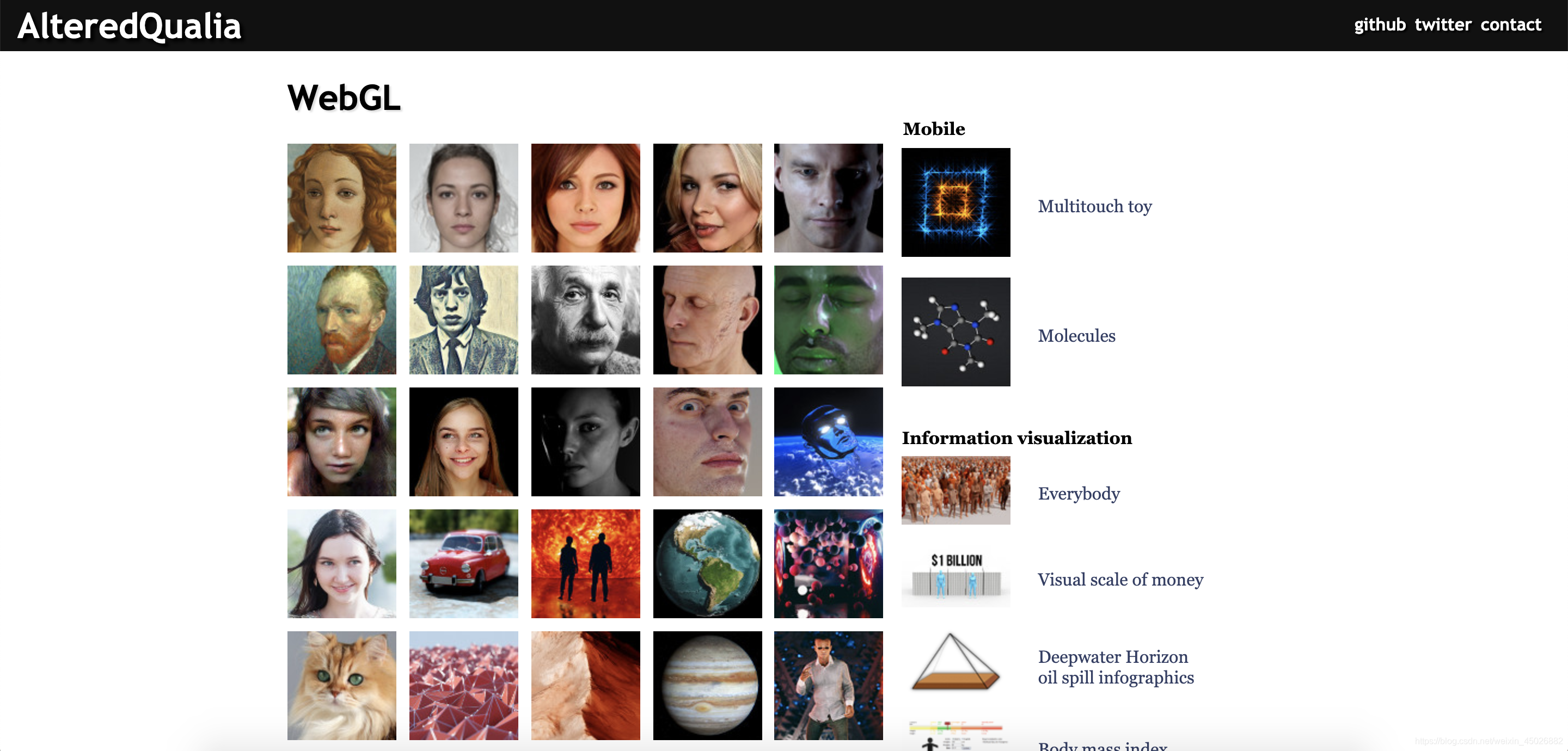The image size is (1568, 751).
Task: Click the blue fractal square Multitouch thumbnail
Action: click(955, 202)
